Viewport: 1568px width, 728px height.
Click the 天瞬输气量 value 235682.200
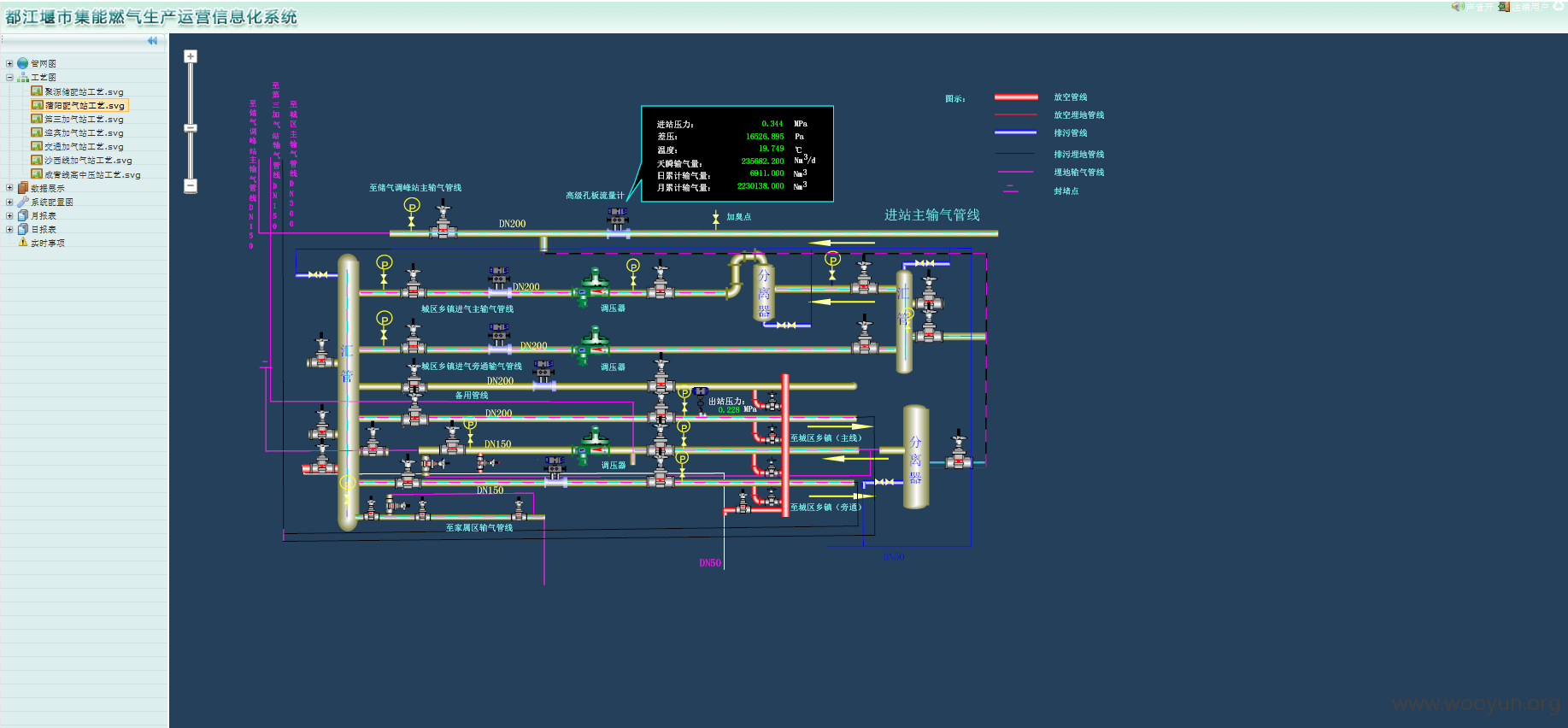point(762,161)
